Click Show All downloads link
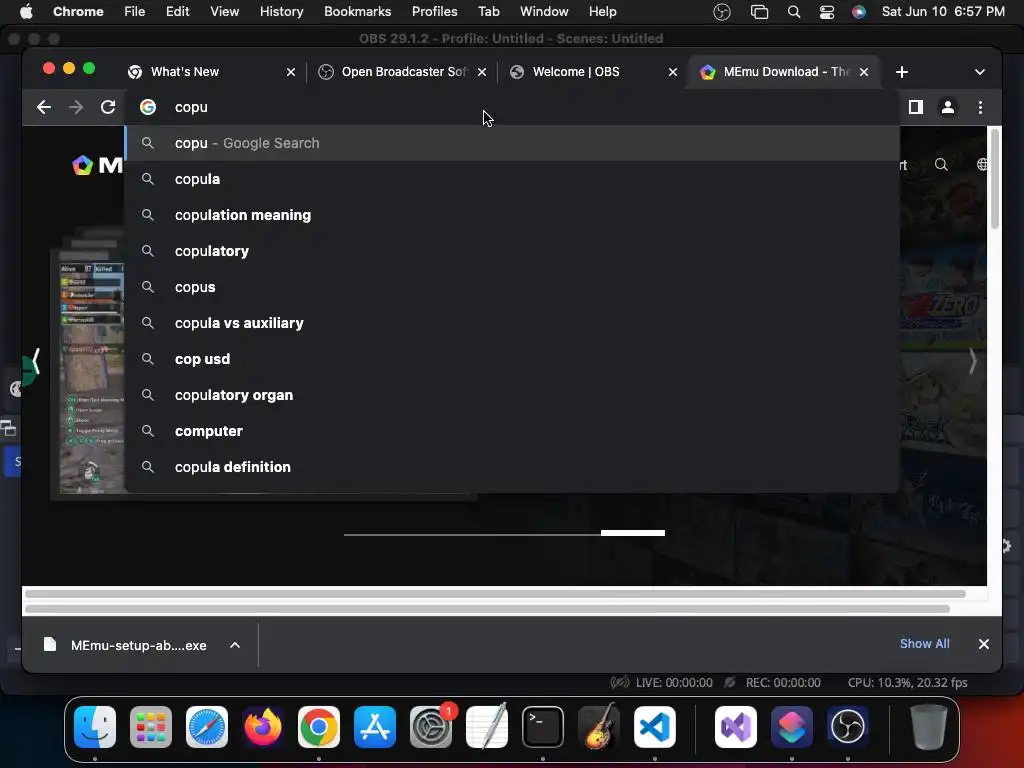 pos(925,644)
